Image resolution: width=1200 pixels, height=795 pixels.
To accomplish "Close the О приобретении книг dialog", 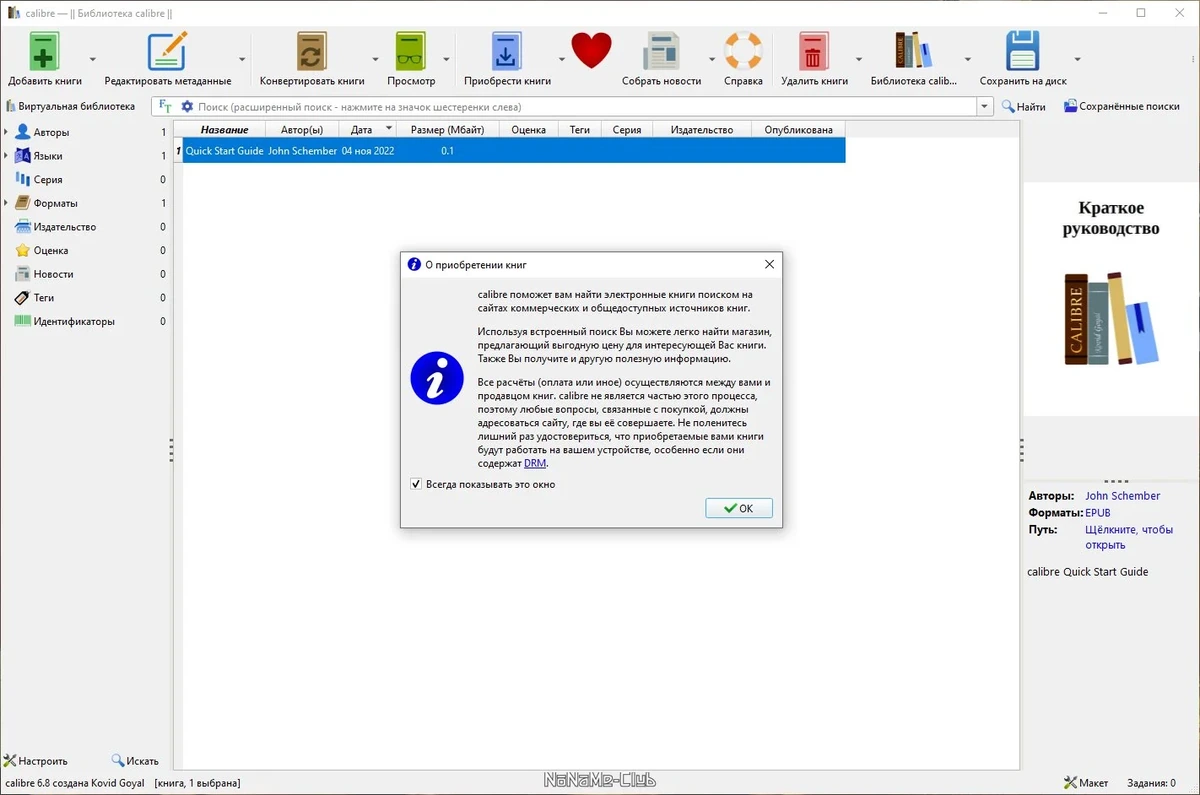I will [769, 265].
